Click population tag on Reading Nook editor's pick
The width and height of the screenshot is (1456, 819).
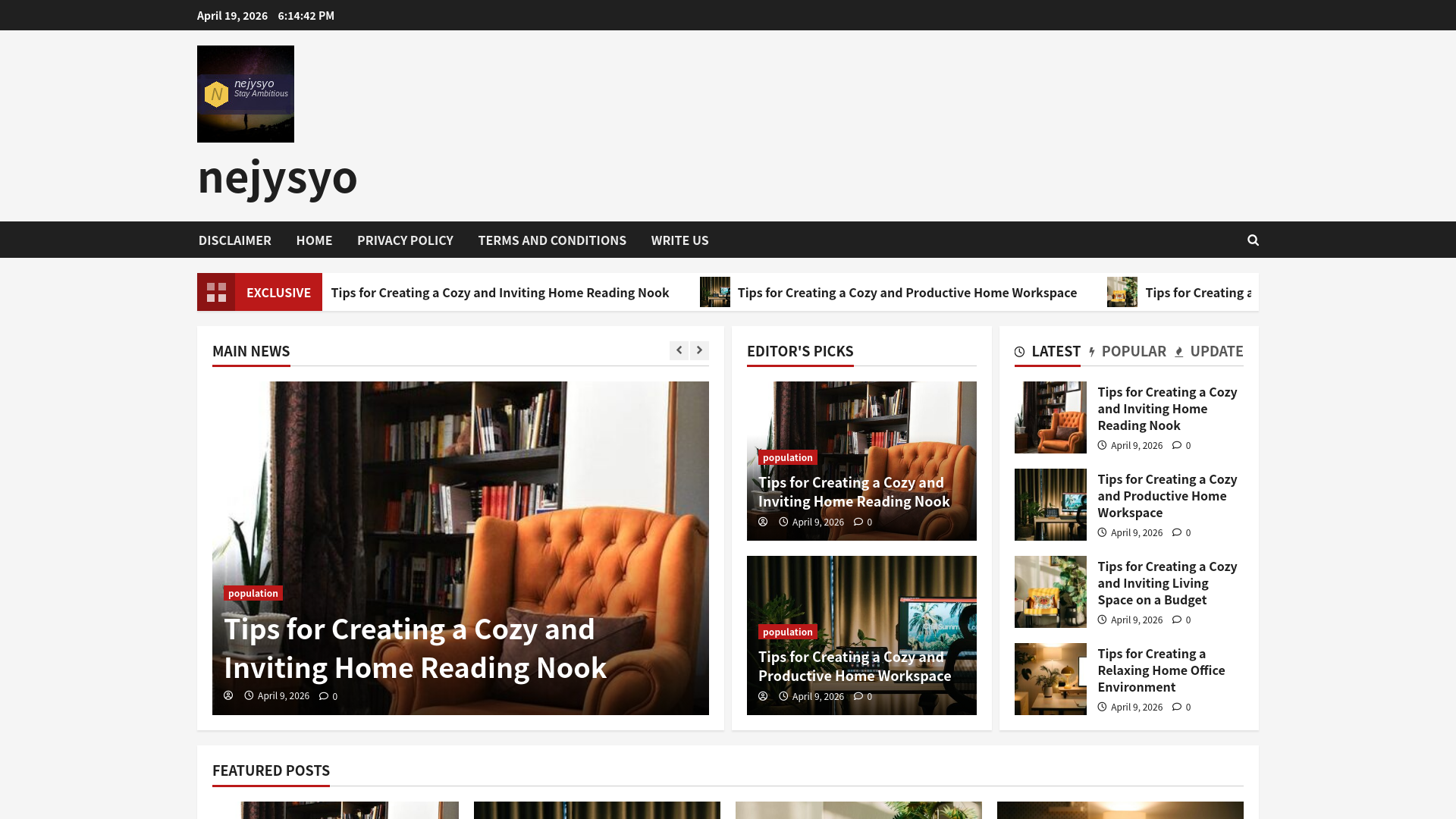pos(788,457)
